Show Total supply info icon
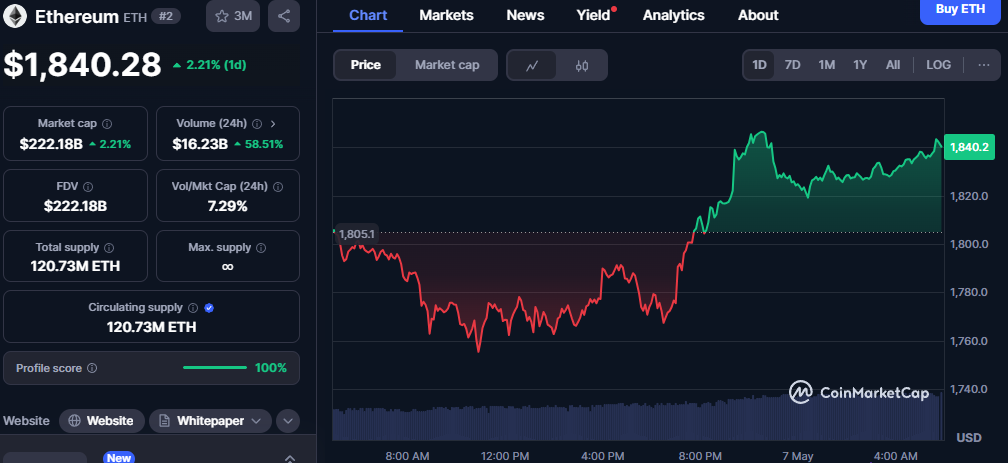1008x463 pixels. (x=109, y=248)
